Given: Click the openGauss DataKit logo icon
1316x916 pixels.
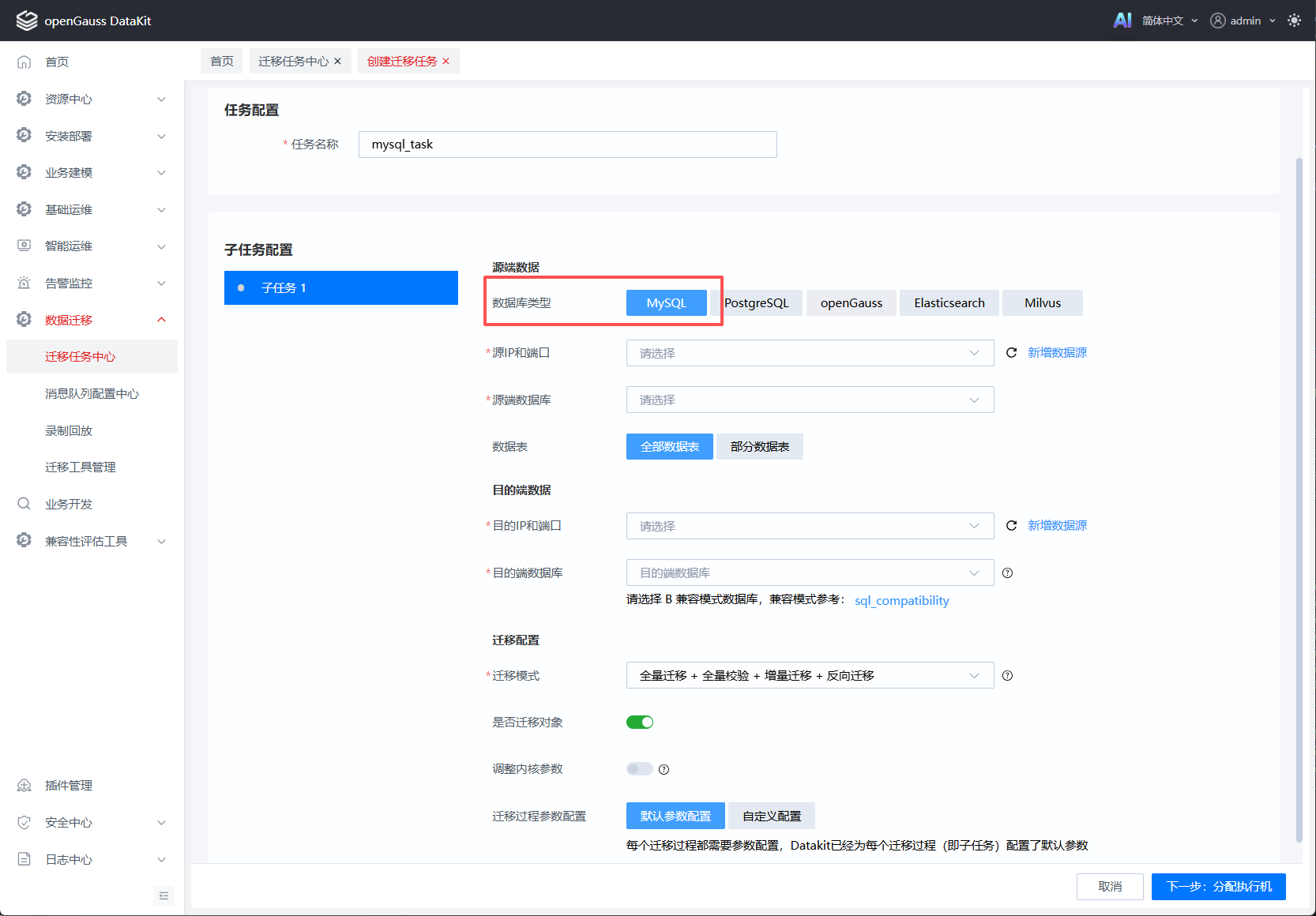Looking at the screenshot, I should (x=27, y=21).
